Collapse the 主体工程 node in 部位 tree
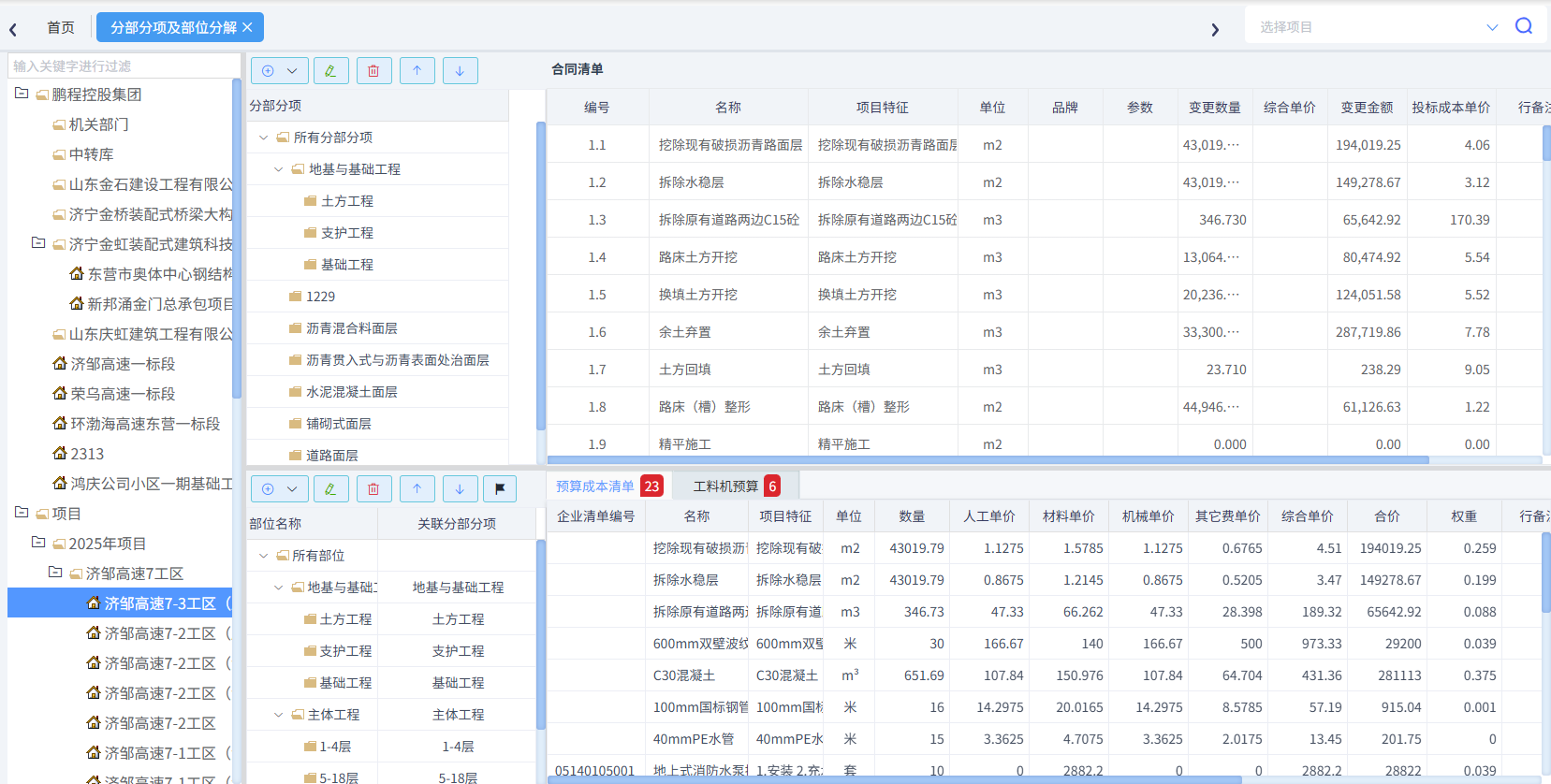This screenshot has height=784, width=1551. click(278, 715)
